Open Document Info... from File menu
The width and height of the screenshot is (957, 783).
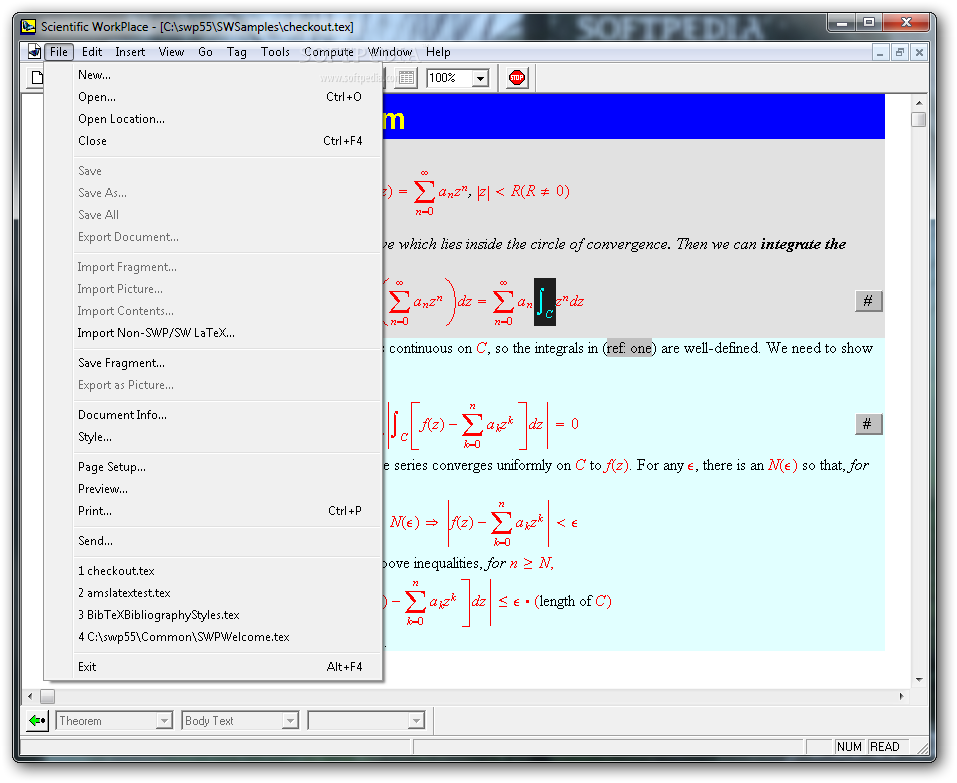[213, 415]
